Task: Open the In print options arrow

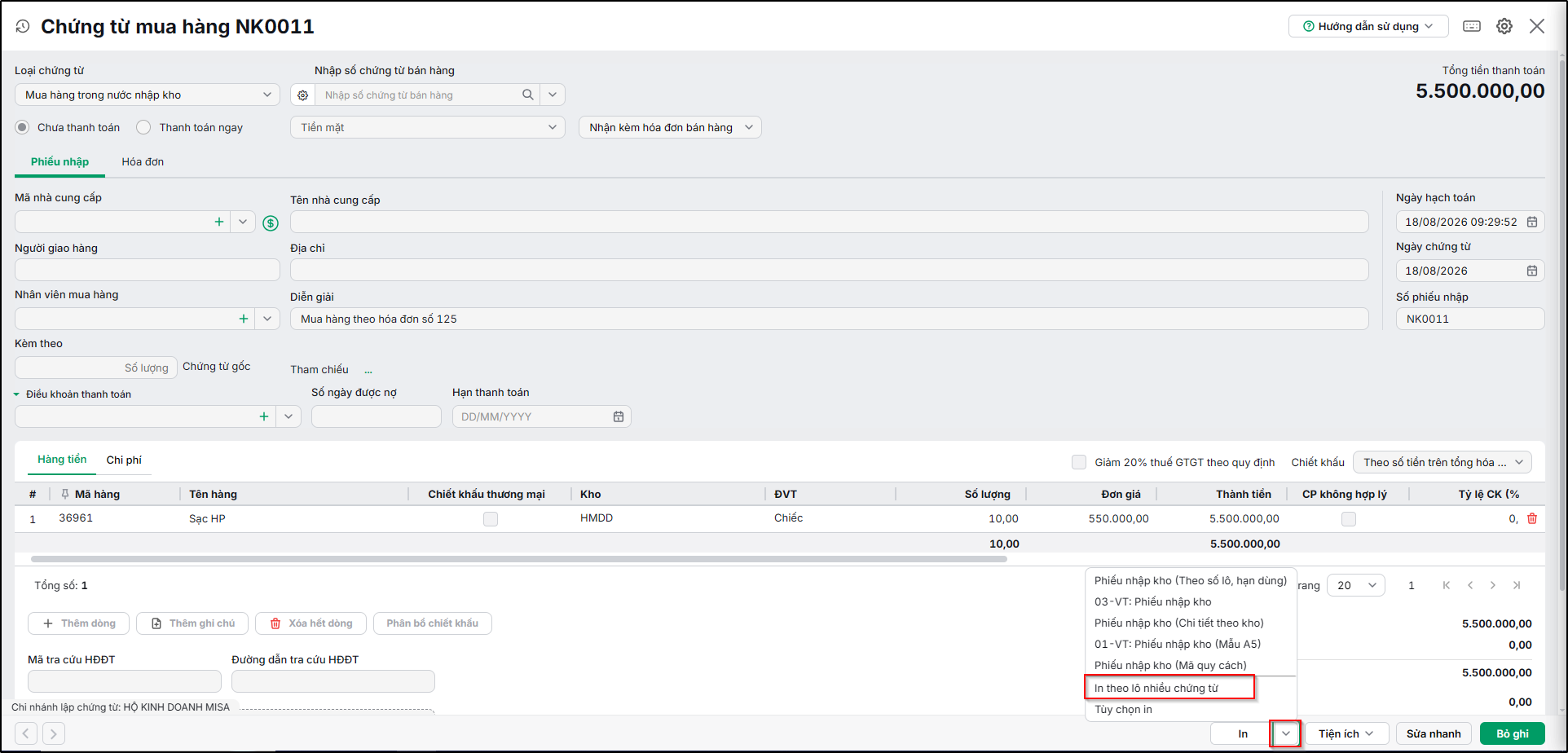Action: pos(1286,733)
